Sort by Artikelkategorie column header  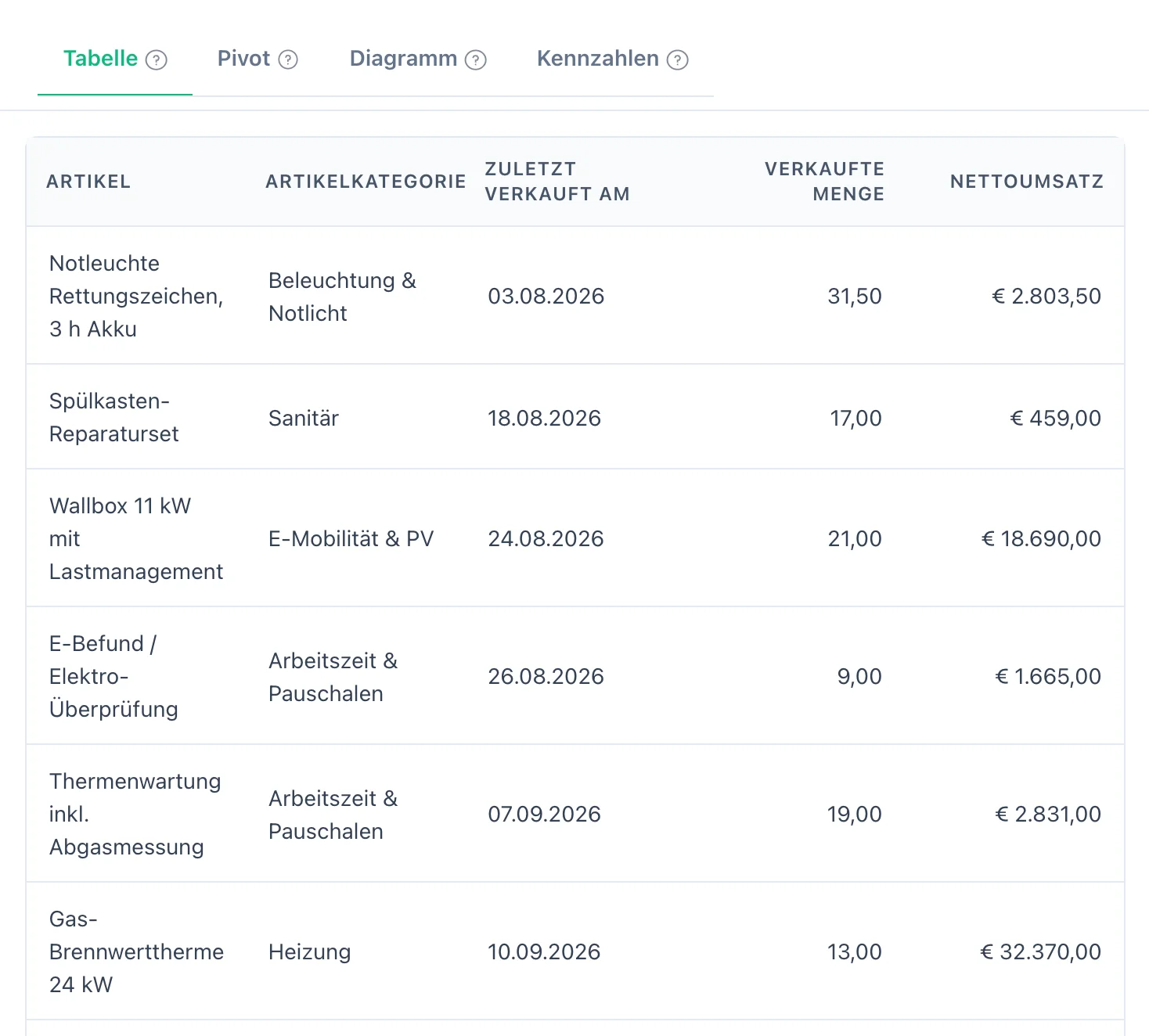coord(366,182)
